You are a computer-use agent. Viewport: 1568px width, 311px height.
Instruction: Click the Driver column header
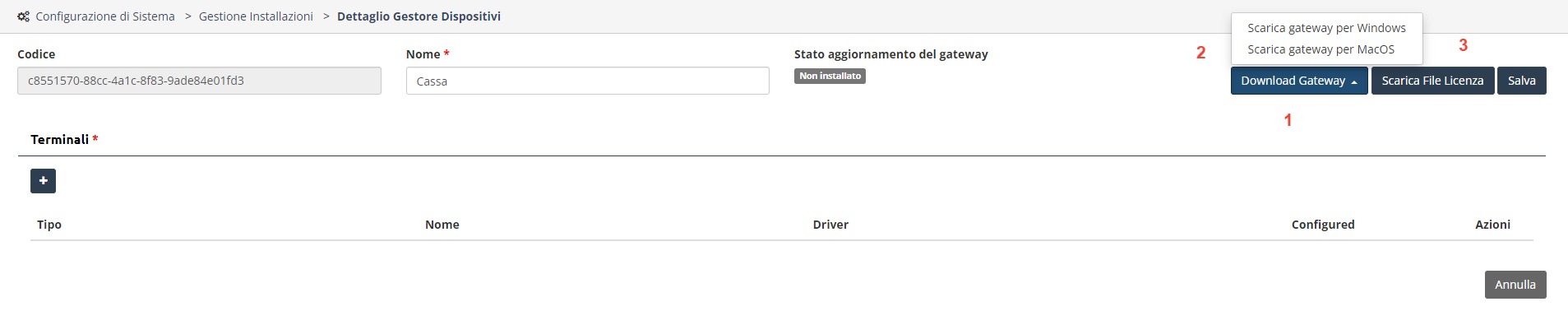830,225
